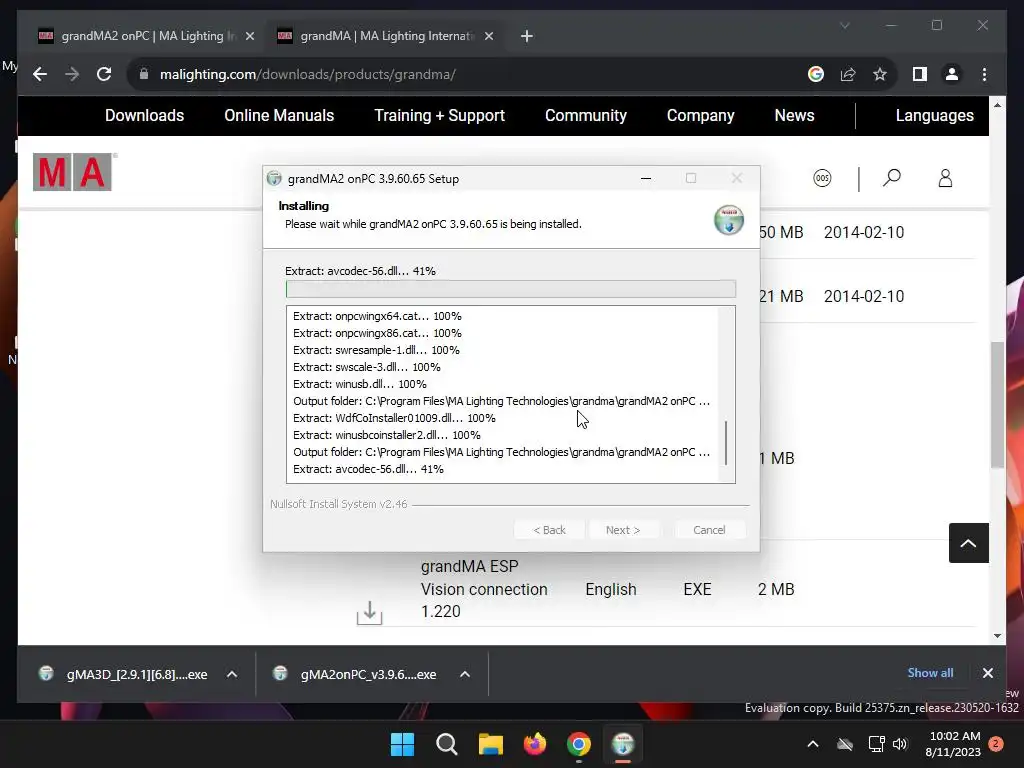Open Firefox from taskbar
Image resolution: width=1024 pixels, height=768 pixels.
[535, 744]
